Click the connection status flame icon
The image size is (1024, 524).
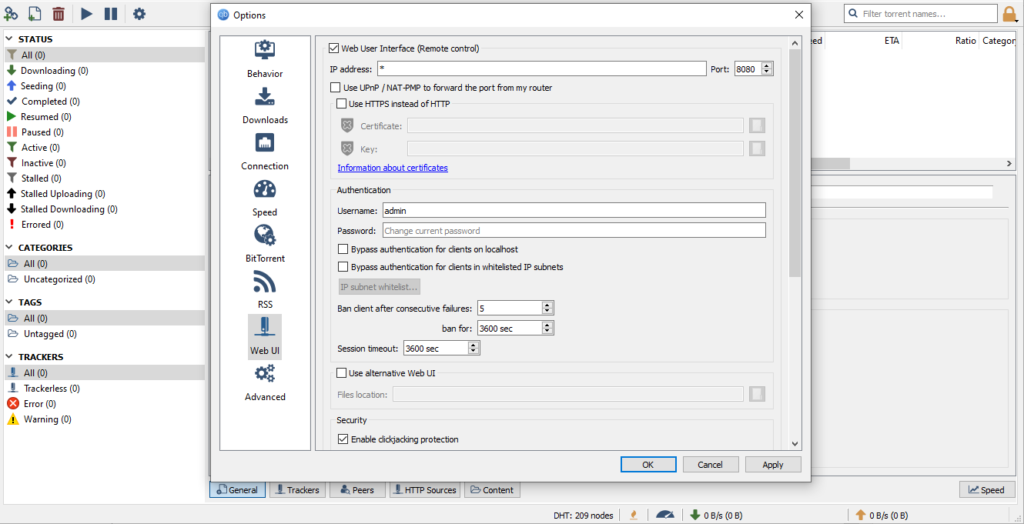pos(633,515)
